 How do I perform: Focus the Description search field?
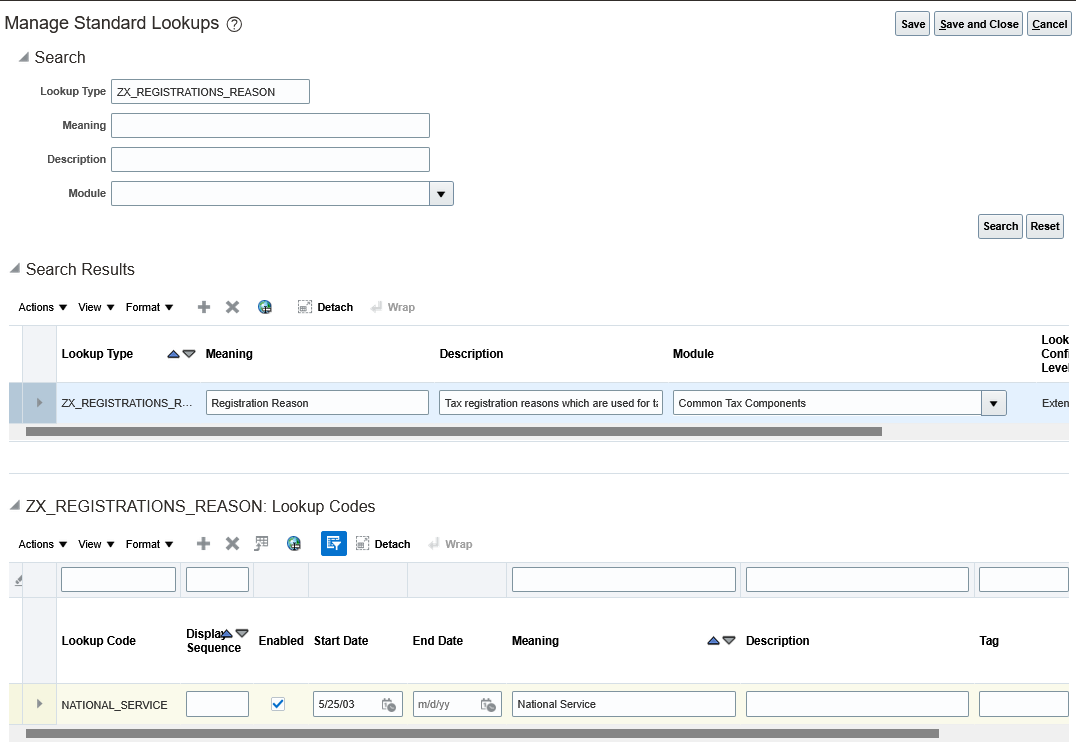tap(270, 159)
